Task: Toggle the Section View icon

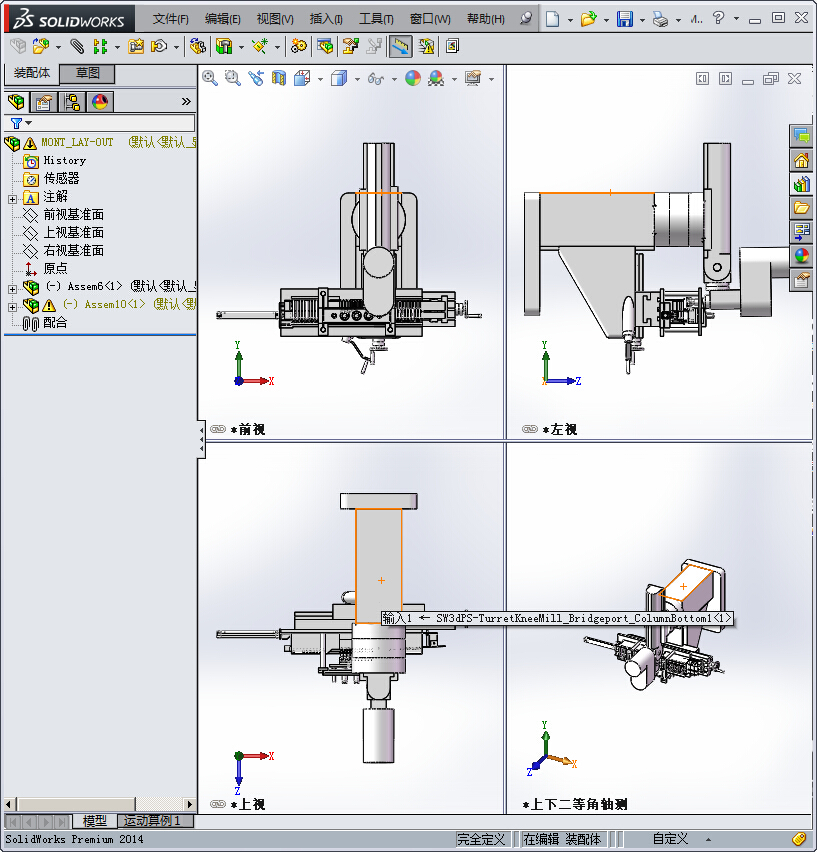Action: click(x=279, y=78)
